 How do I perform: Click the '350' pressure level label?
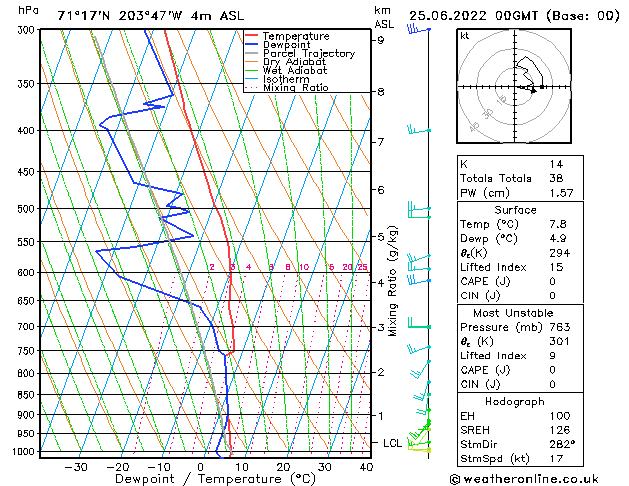(x=28, y=84)
